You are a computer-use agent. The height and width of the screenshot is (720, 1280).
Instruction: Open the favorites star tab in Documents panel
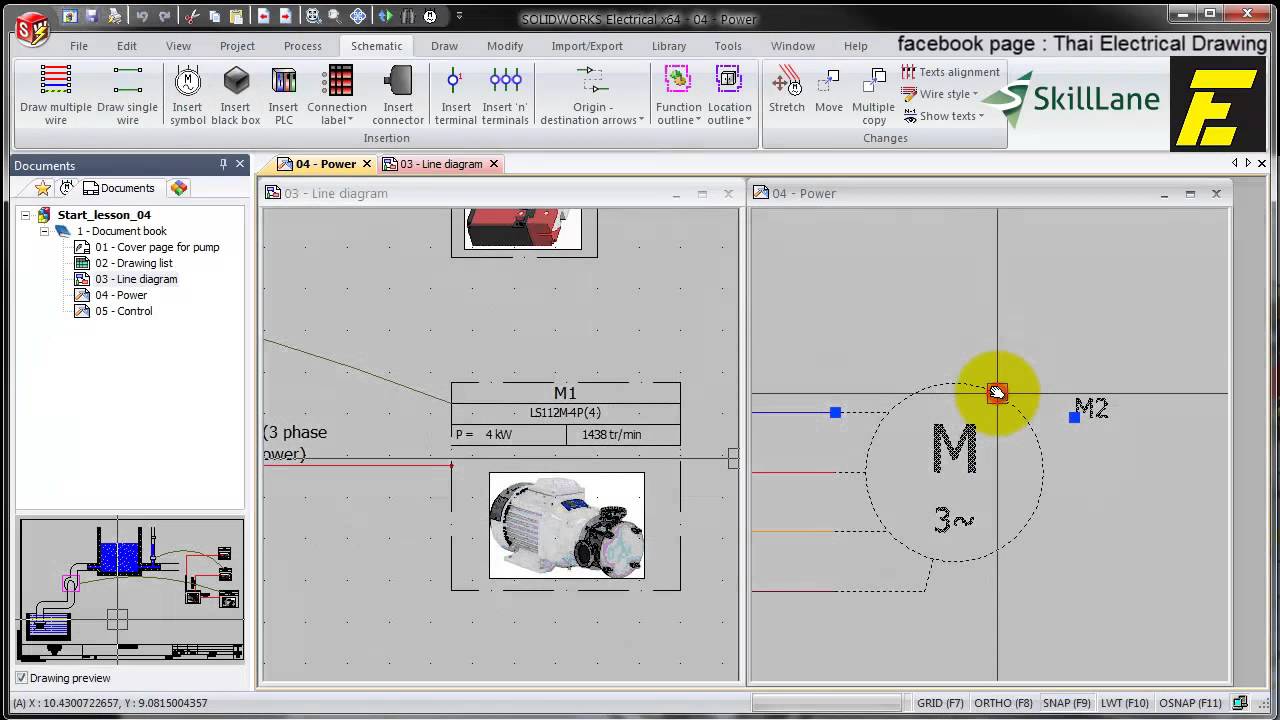43,188
